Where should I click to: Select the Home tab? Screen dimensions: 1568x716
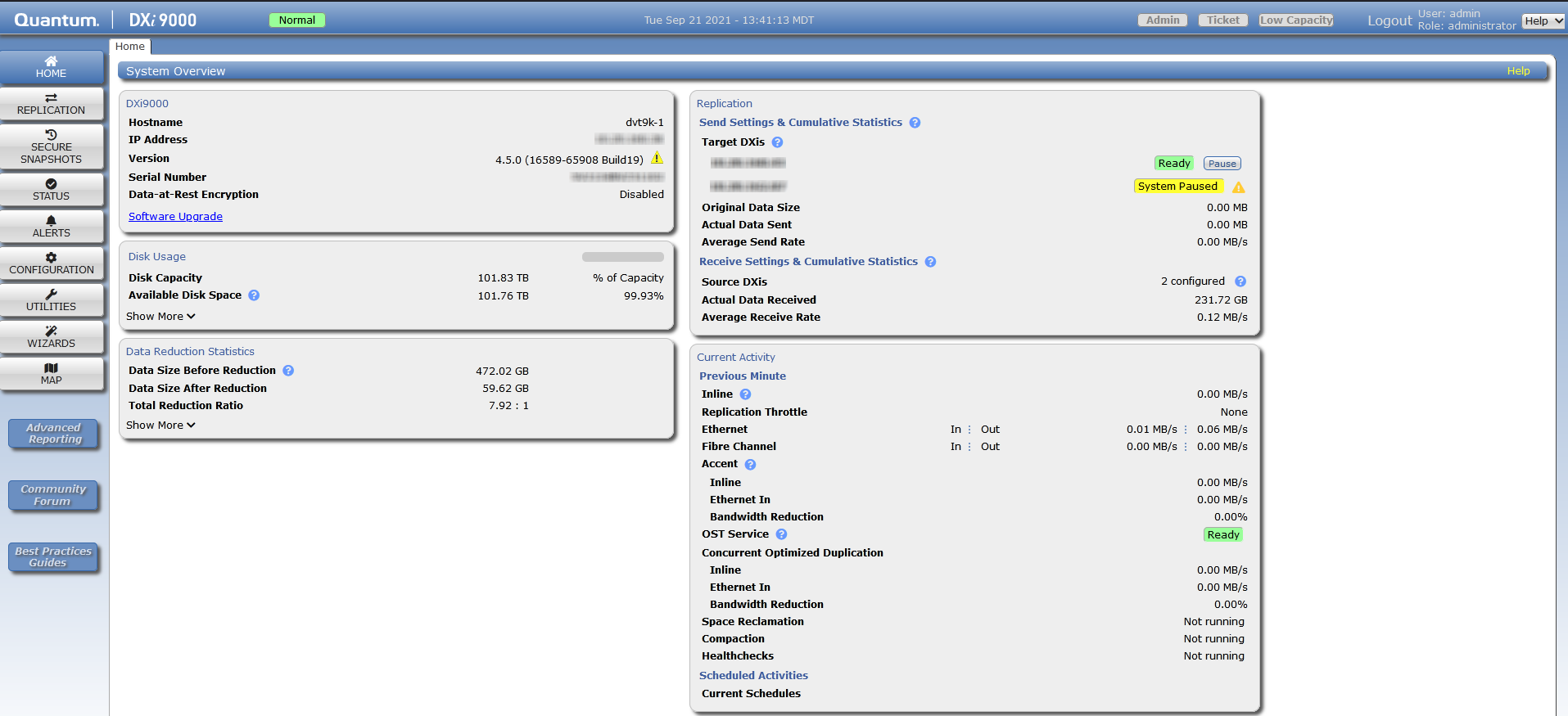[130, 47]
